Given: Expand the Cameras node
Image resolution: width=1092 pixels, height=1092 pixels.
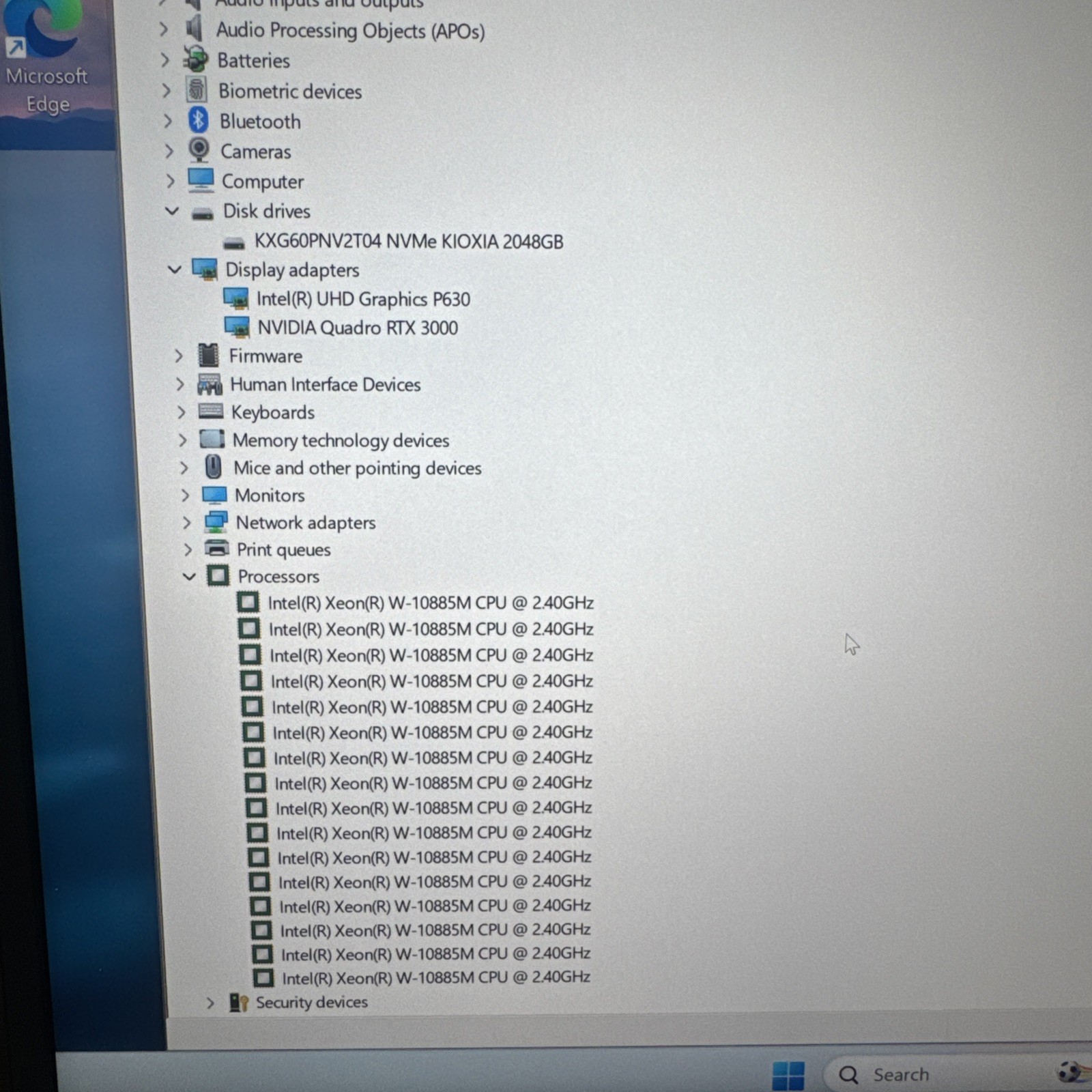Looking at the screenshot, I should click(169, 150).
